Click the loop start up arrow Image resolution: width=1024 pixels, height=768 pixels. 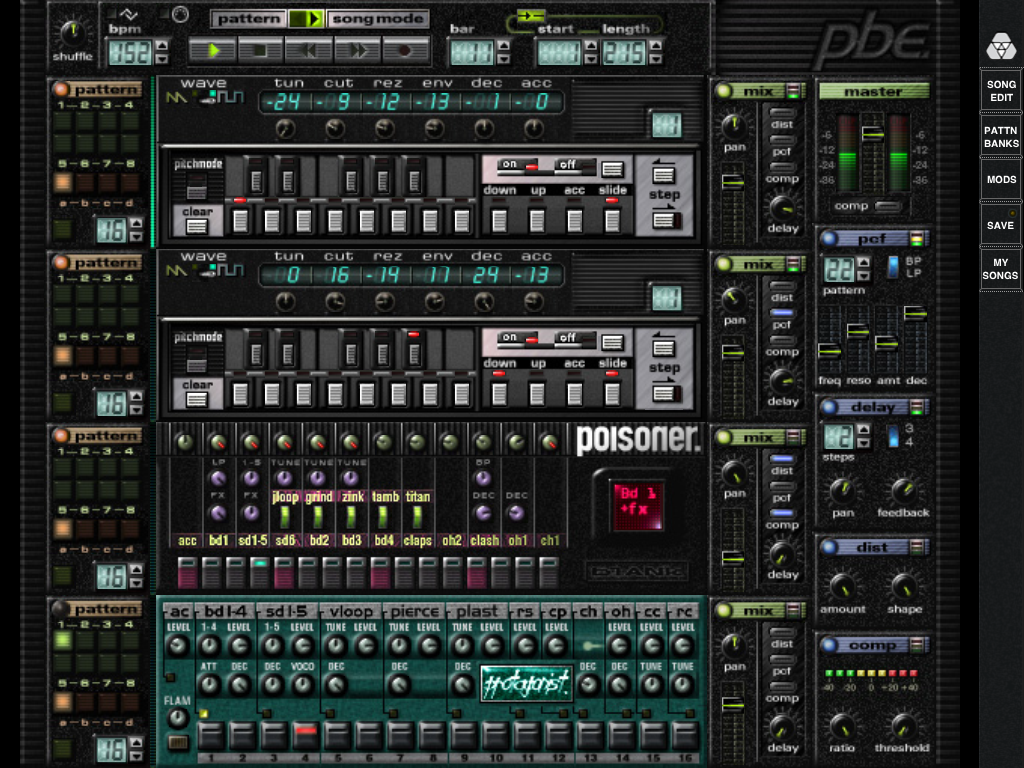tap(590, 45)
